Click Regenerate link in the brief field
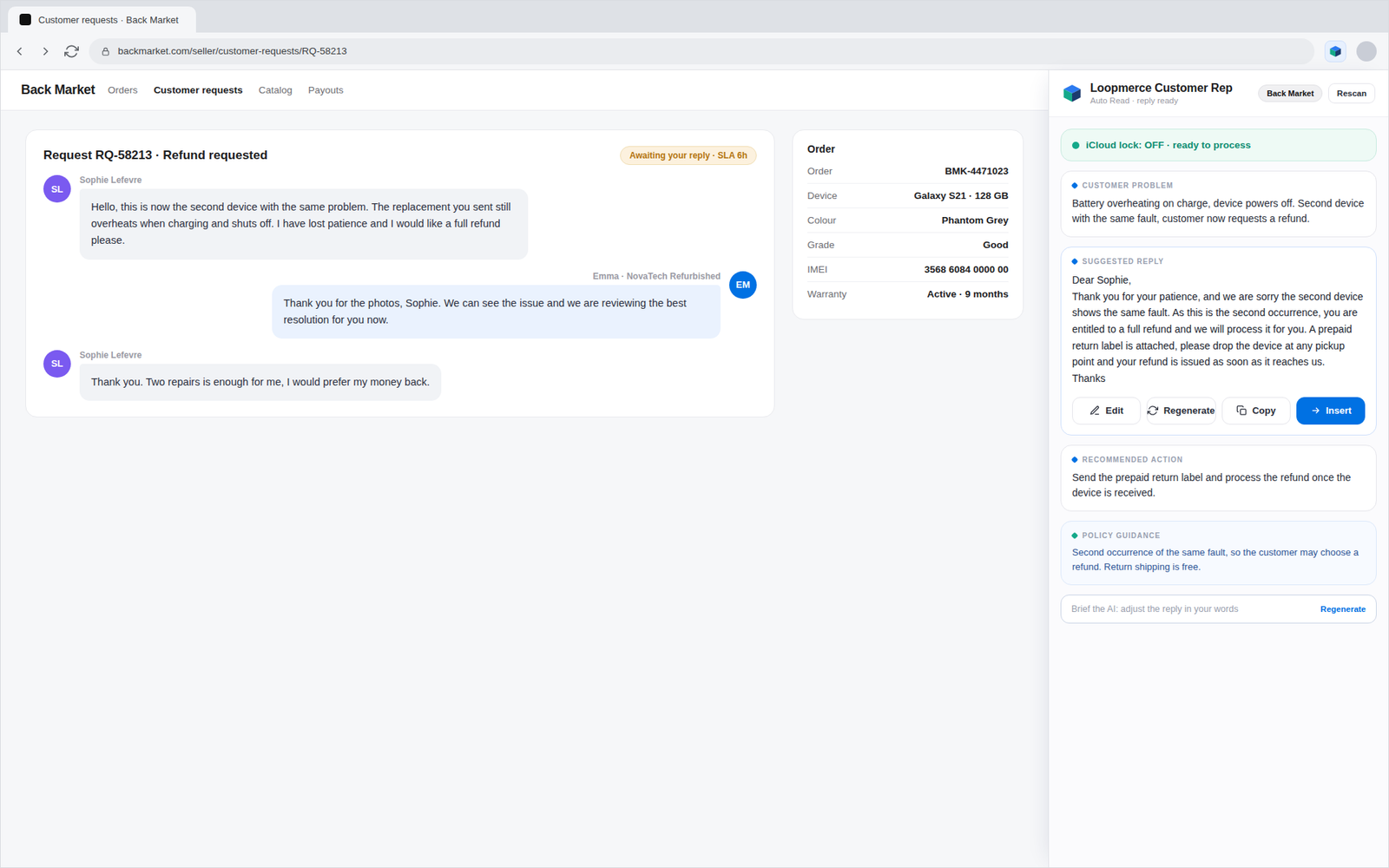Viewport: 1389px width, 868px height. [1342, 609]
